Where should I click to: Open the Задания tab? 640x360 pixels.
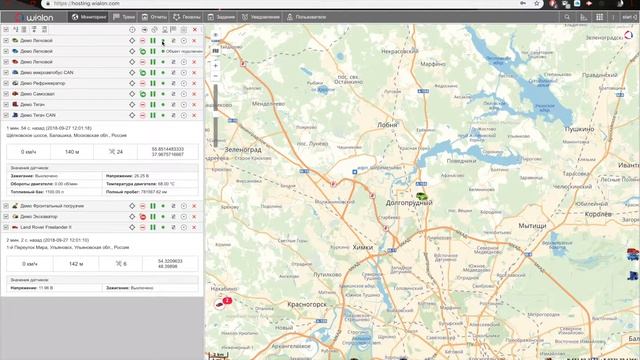tap(221, 17)
